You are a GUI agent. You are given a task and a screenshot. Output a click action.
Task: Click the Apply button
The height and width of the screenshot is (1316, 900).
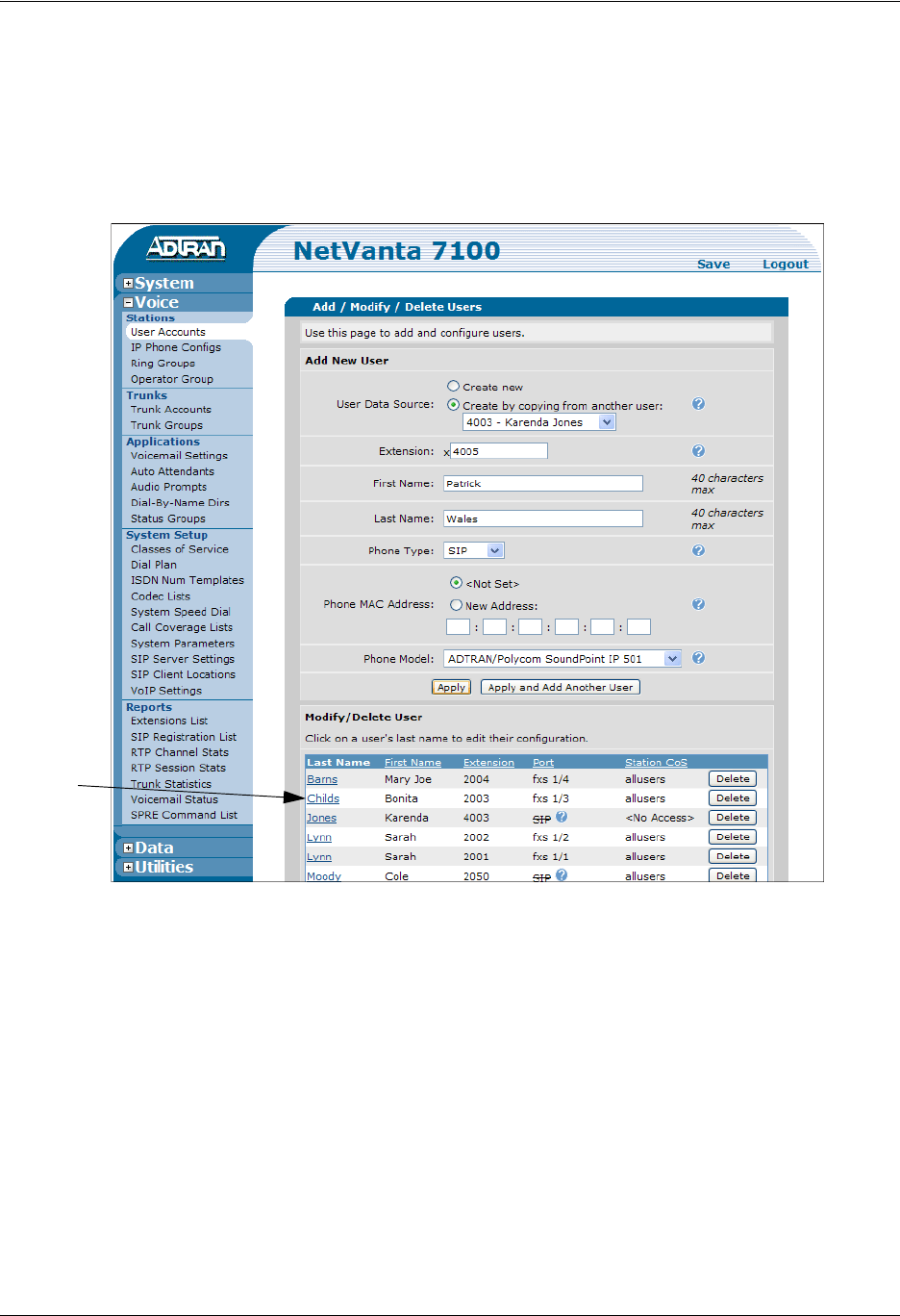pos(451,687)
